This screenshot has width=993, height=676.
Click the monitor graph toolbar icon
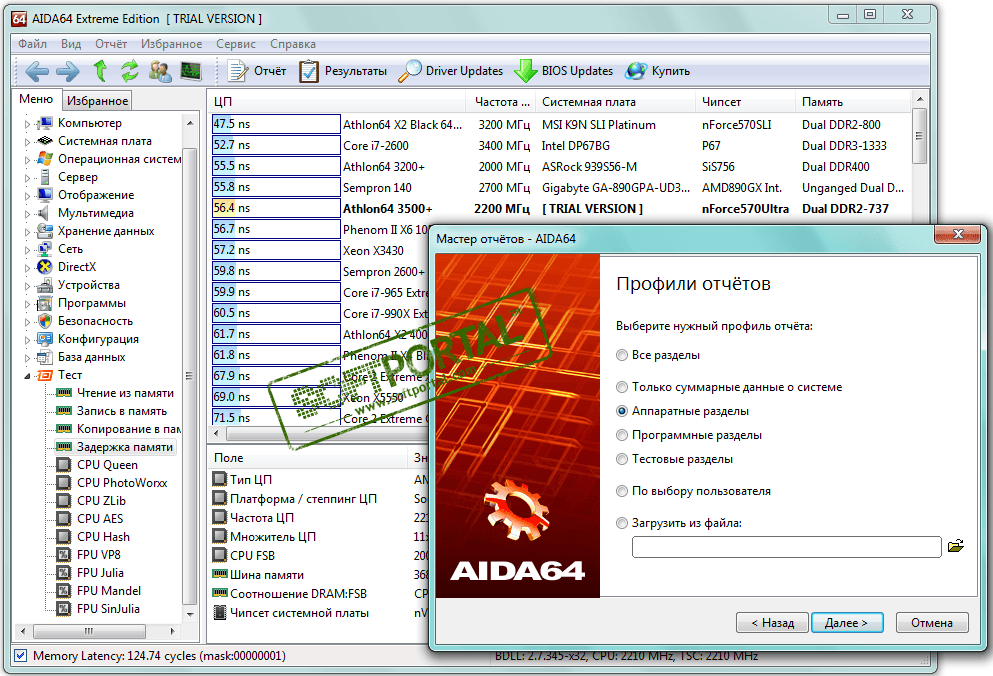pyautogui.click(x=191, y=71)
